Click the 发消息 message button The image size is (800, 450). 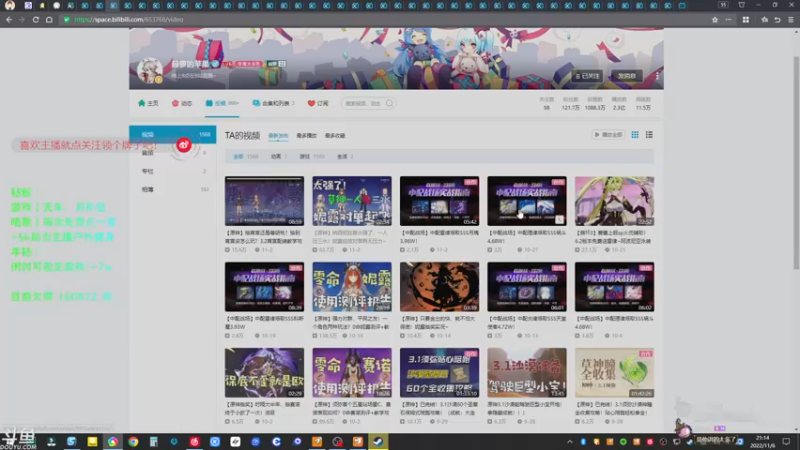(627, 76)
